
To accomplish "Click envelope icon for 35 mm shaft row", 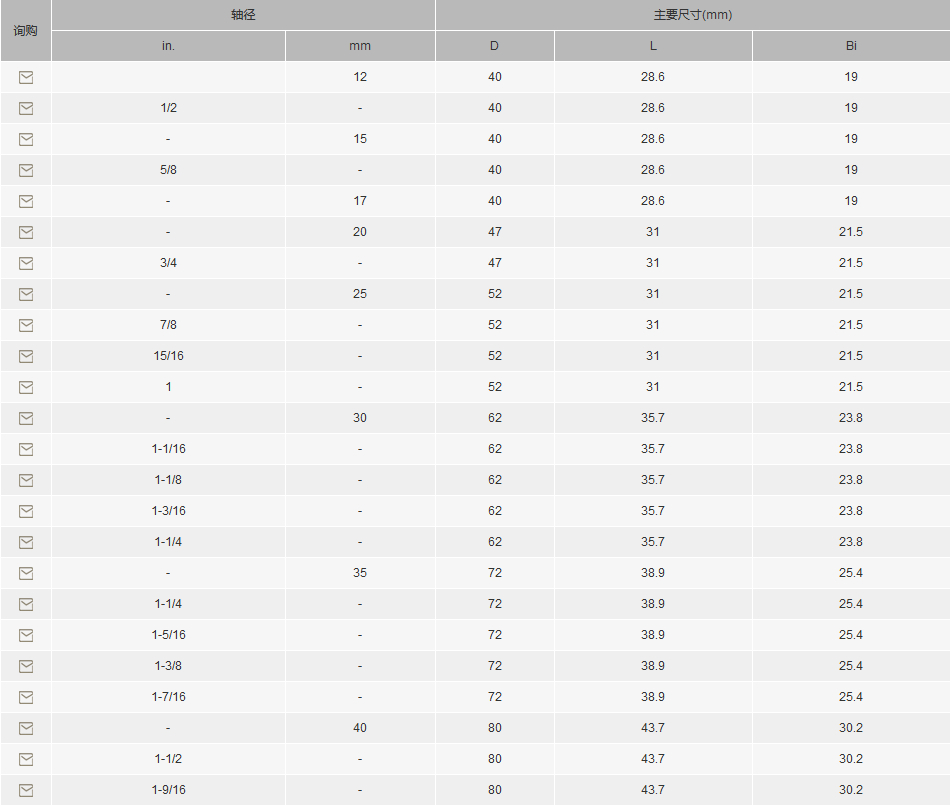I will pos(26,573).
